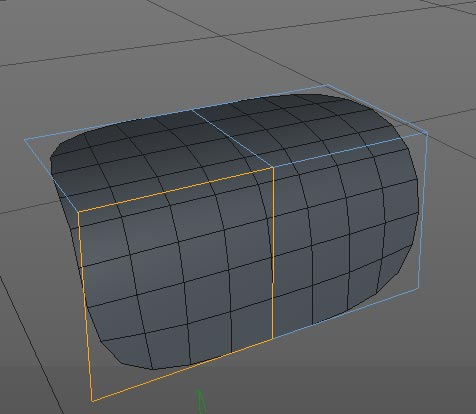Select the orange cage's top-left corner point
The height and width of the screenshot is (414, 476).
tap(79, 212)
